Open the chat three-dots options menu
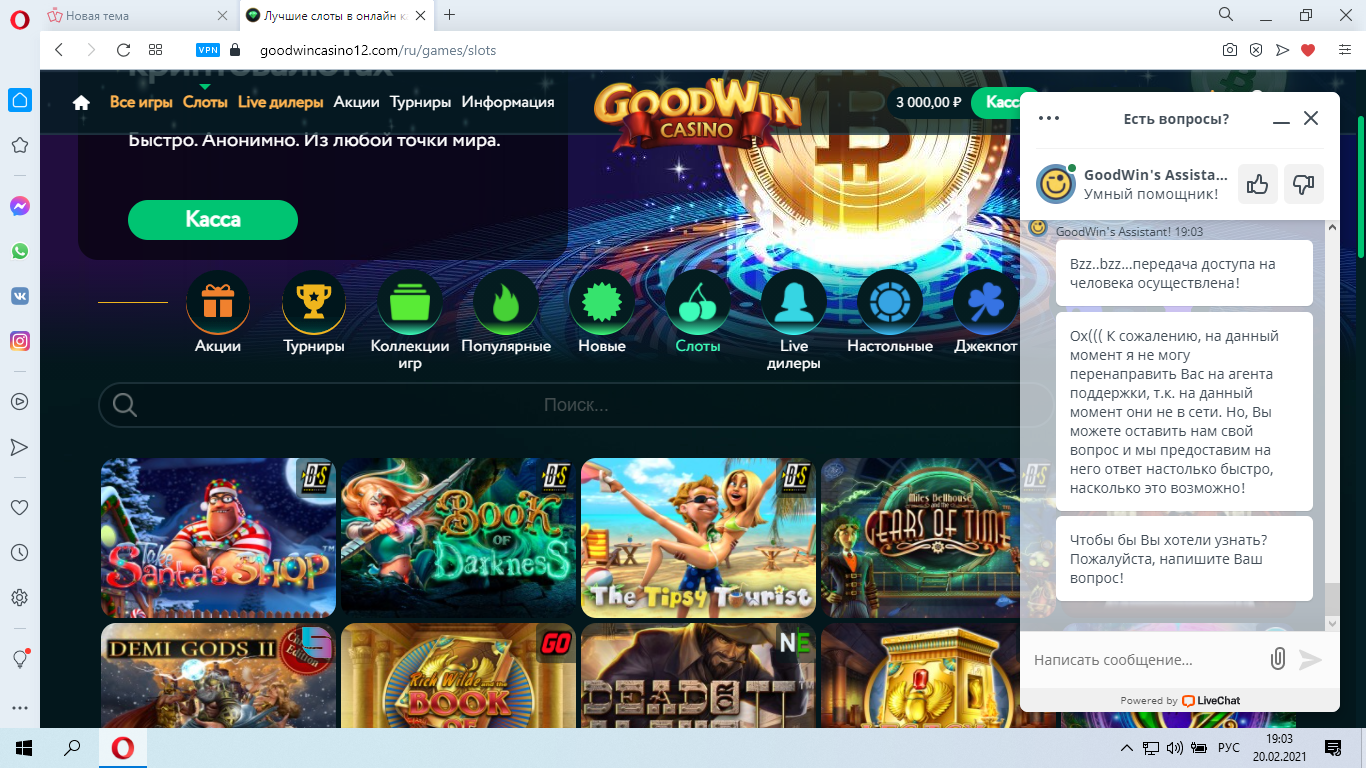Screen dimensions: 1366x768 coord(1048,118)
